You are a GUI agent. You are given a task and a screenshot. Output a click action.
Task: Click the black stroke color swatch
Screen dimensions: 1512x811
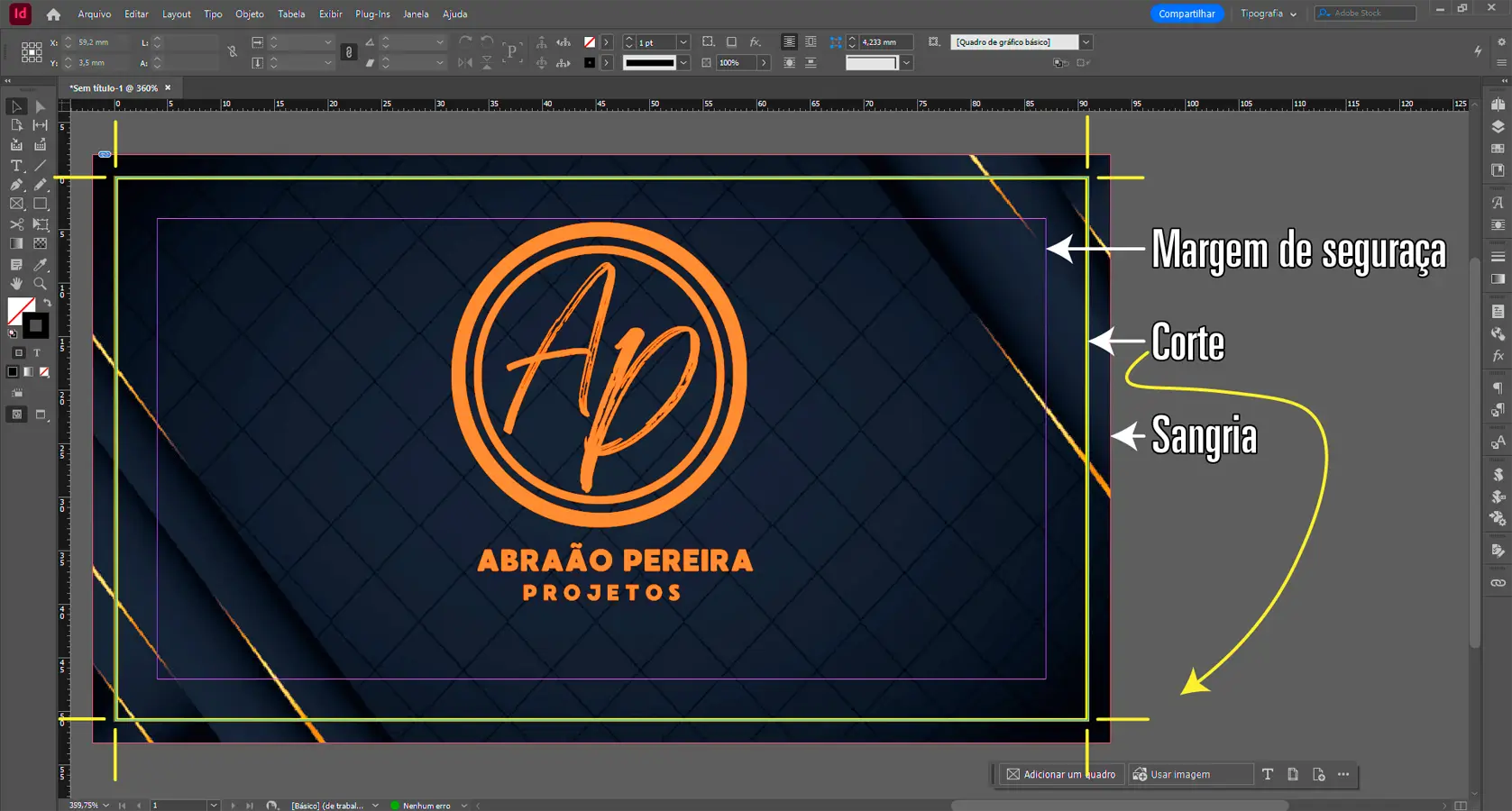pos(37,326)
